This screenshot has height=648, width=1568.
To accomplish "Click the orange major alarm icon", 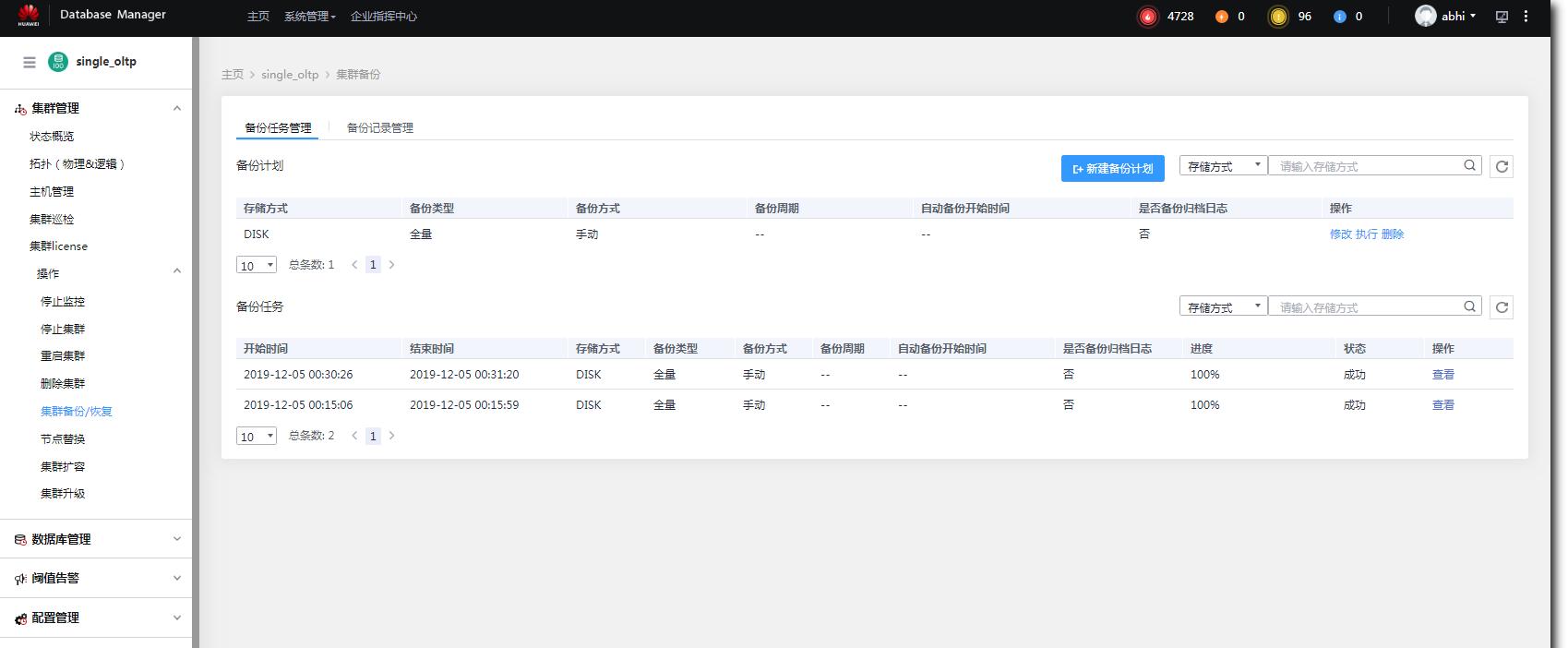I will tap(1221, 17).
